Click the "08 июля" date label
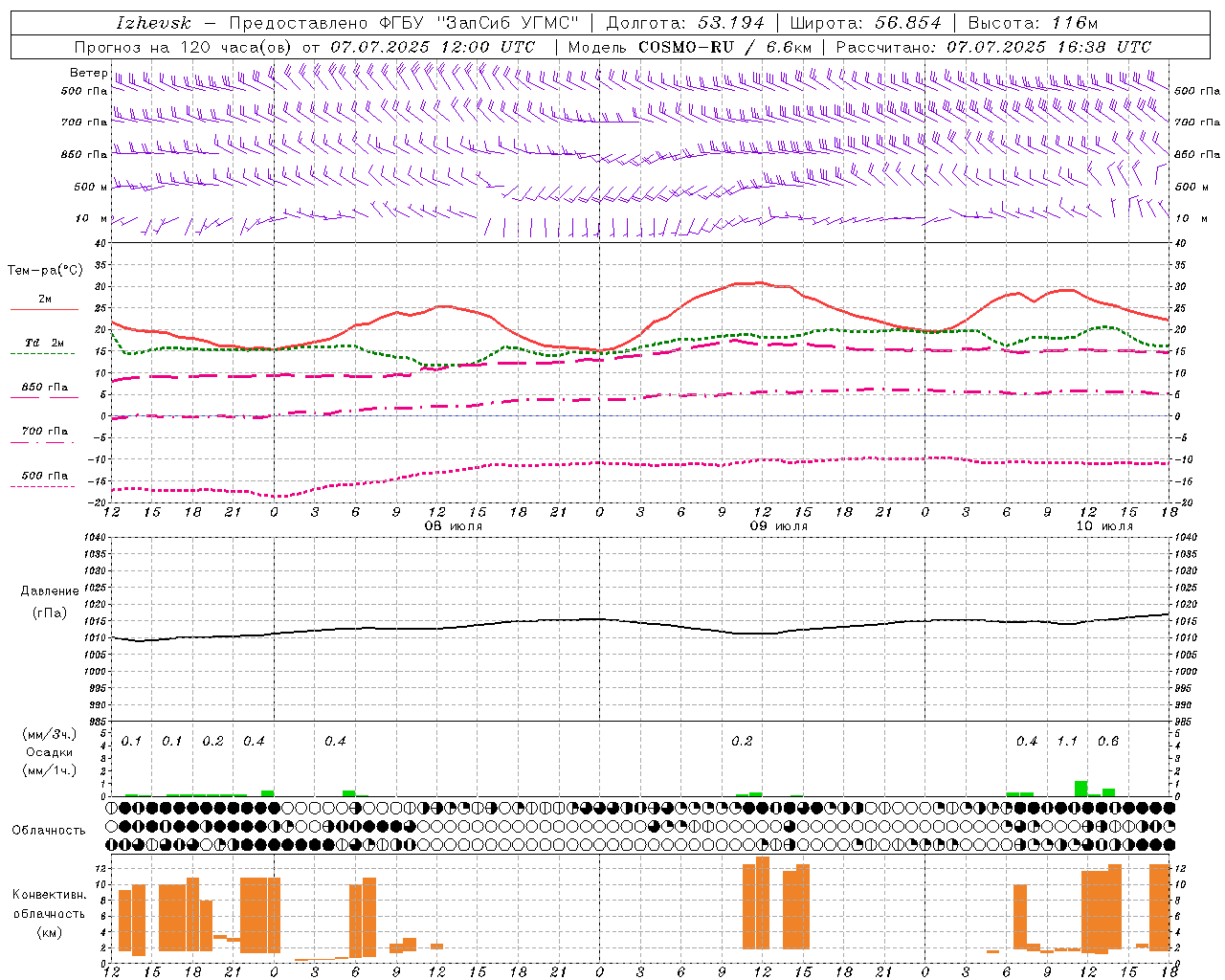 pos(454,526)
